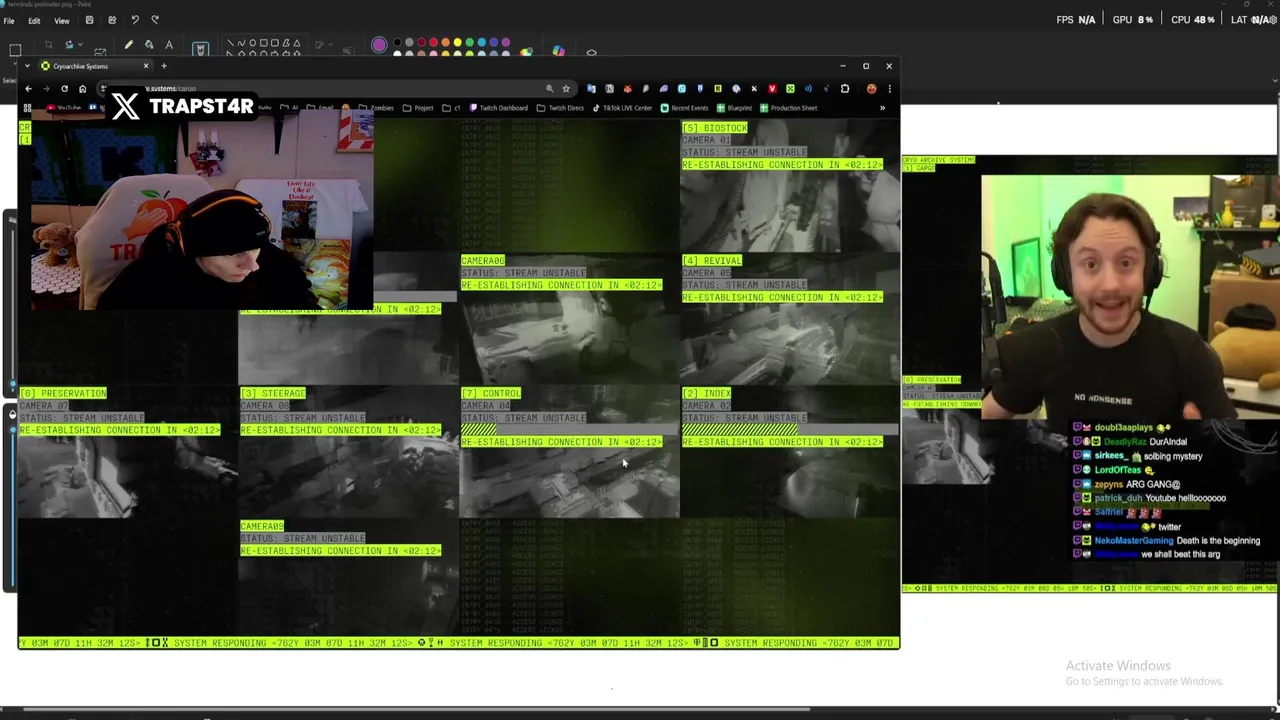Open the Brushes tool in Paint

(200, 48)
